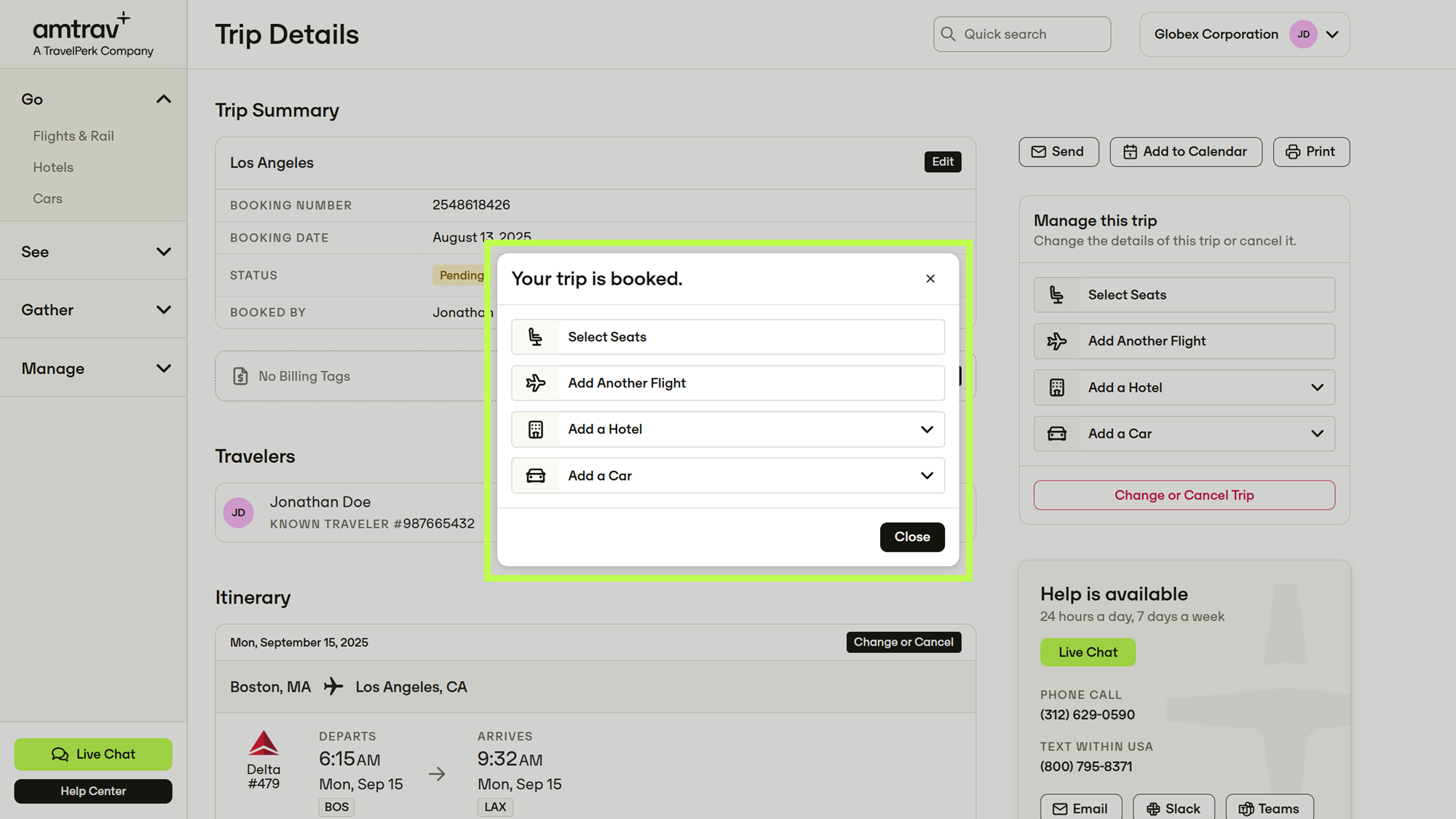Click the Teams contact button
Viewport: 1456px width, 819px height.
click(1270, 808)
